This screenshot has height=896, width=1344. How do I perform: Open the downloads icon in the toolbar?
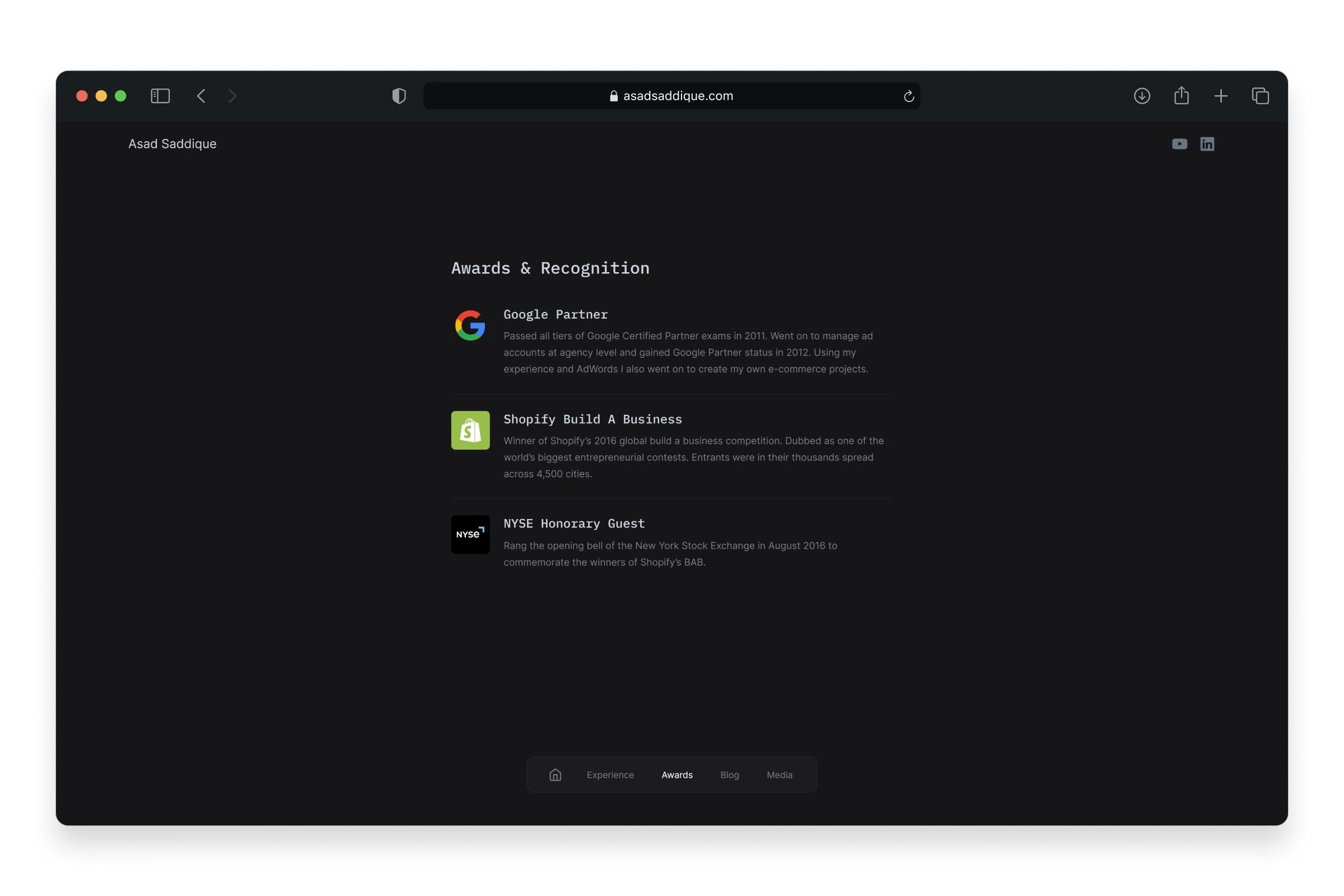coord(1142,96)
